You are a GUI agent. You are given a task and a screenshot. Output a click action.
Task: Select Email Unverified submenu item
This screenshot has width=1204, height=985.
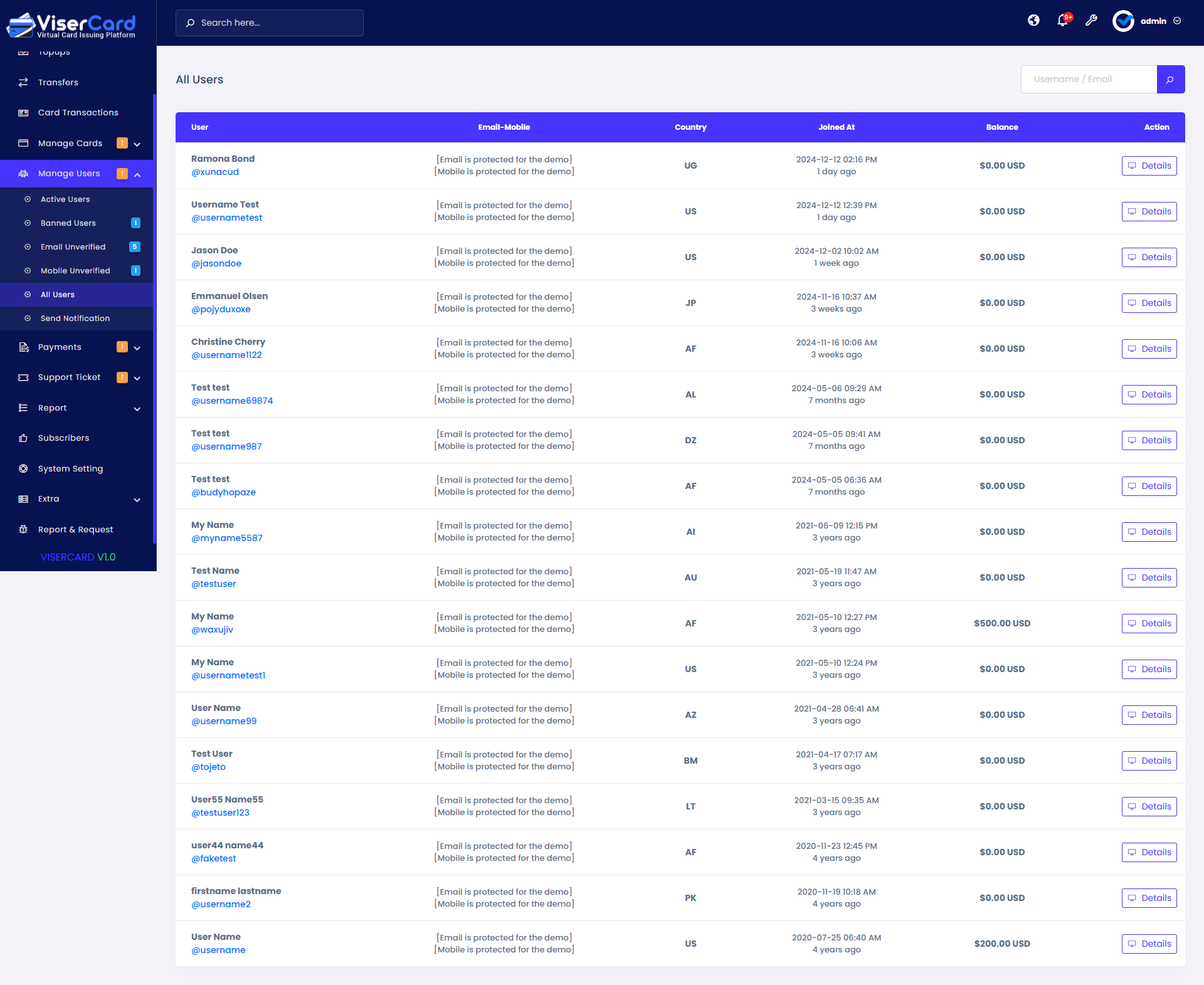73,247
